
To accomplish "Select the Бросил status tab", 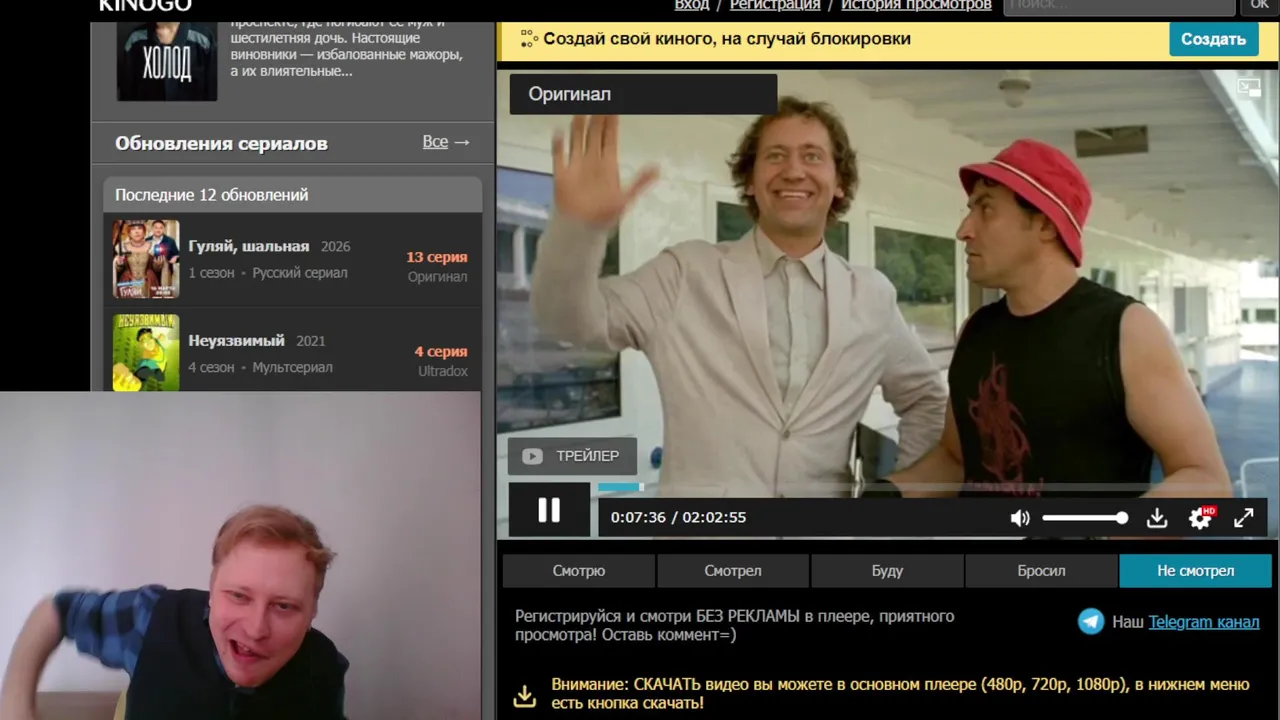I will pos(1041,571).
